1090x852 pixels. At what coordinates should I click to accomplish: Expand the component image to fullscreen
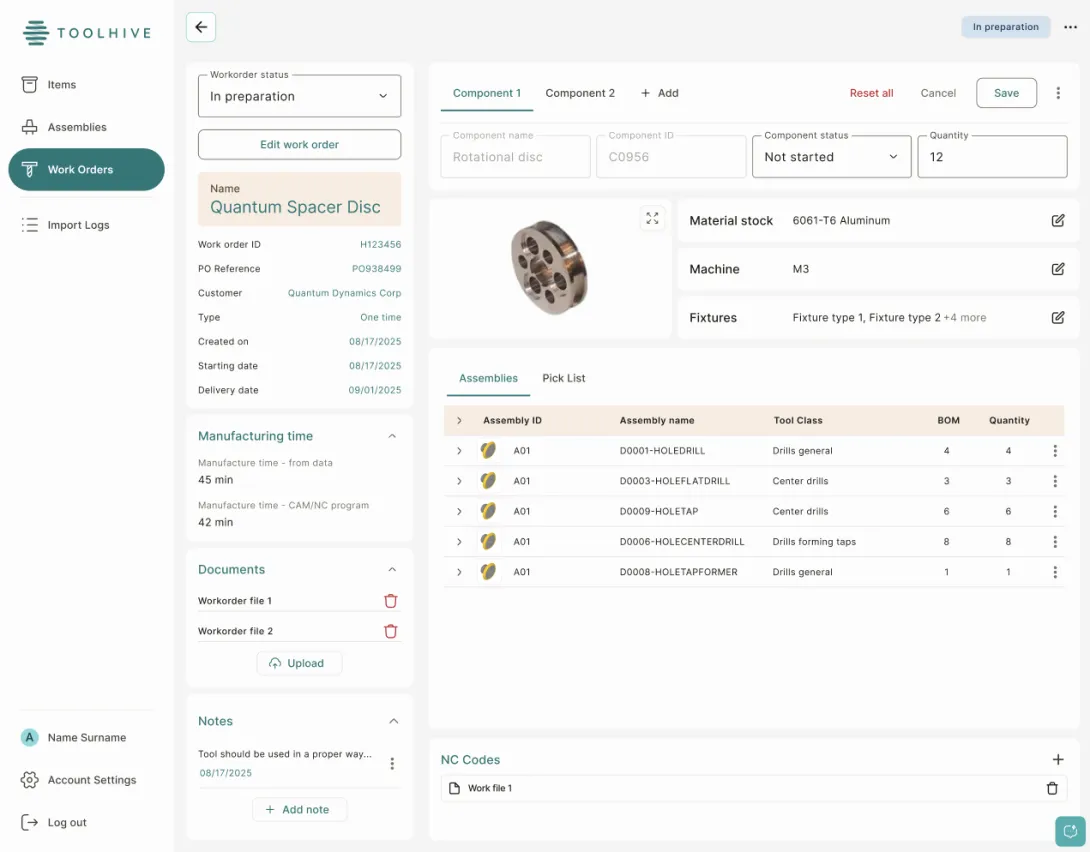(652, 217)
